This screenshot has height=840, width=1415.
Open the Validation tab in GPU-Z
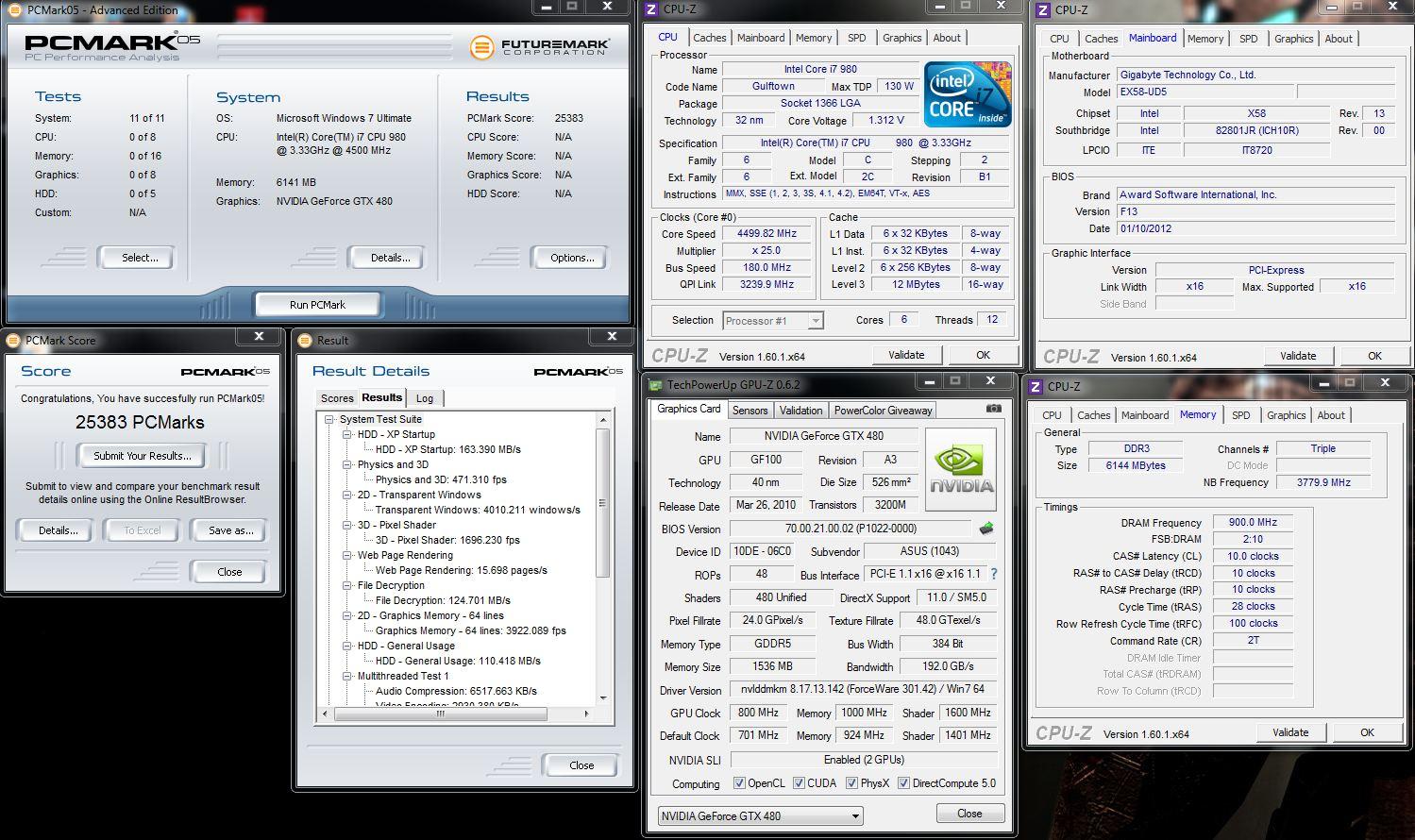point(800,411)
